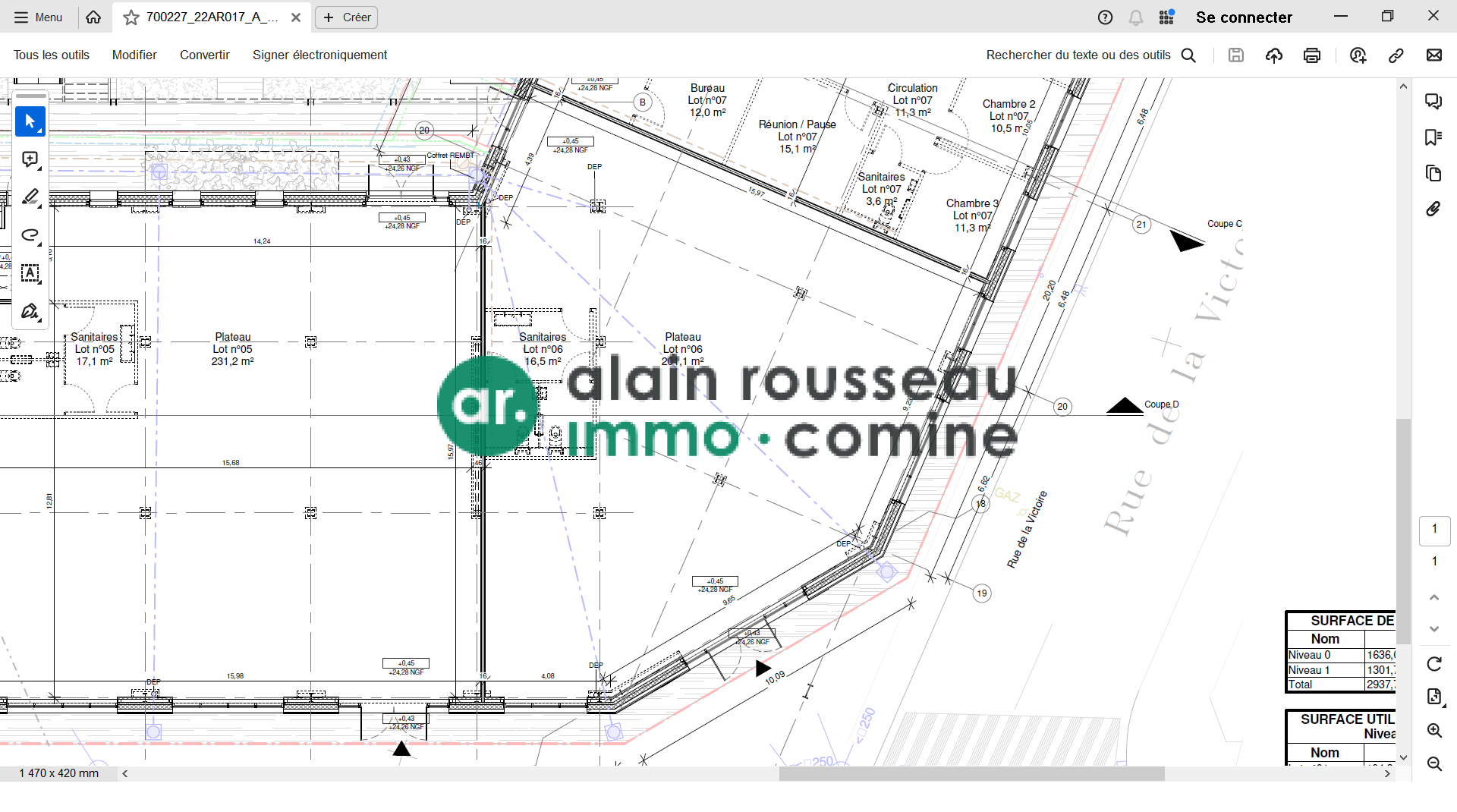Select the add text box tool
The image size is (1457, 812).
30,273
